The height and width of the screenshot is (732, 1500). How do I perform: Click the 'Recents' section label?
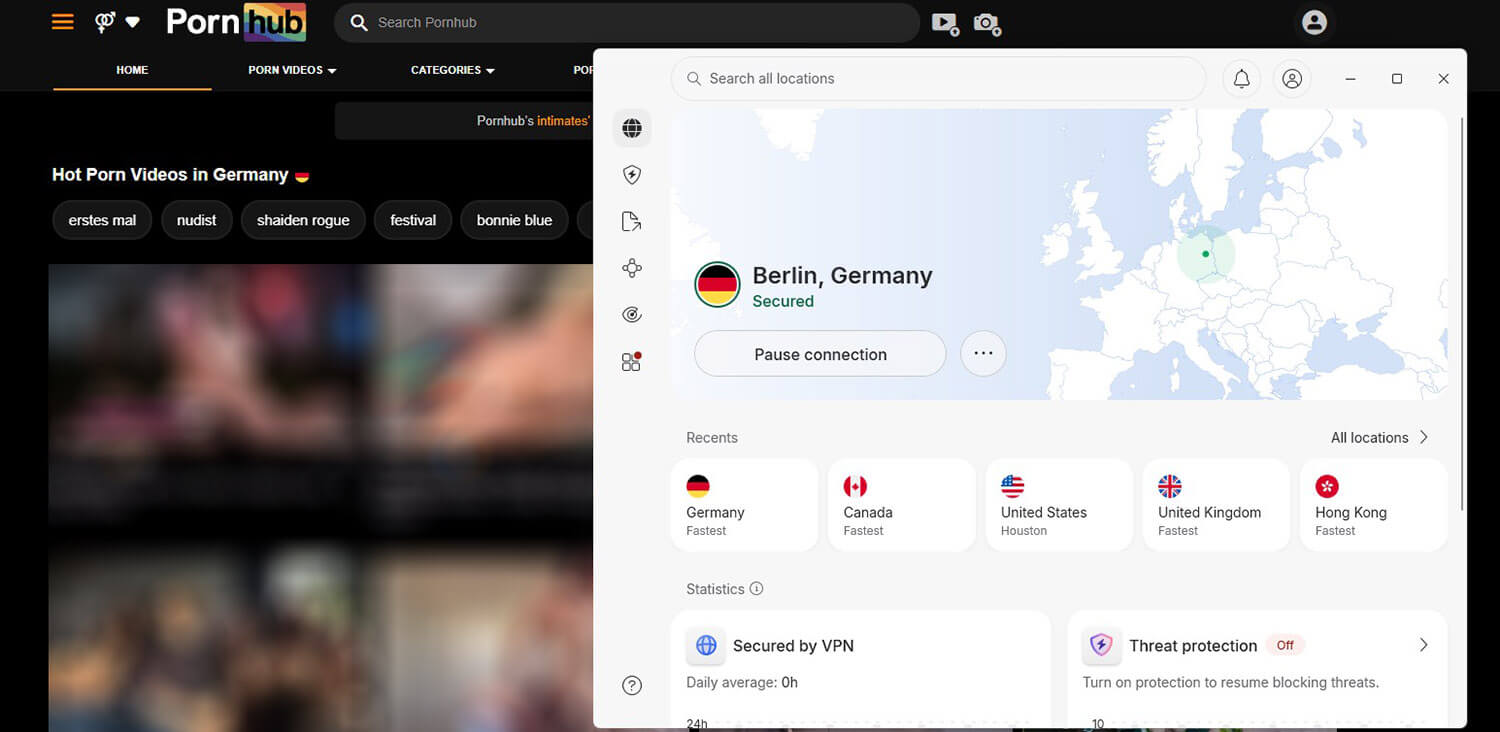pyautogui.click(x=712, y=437)
